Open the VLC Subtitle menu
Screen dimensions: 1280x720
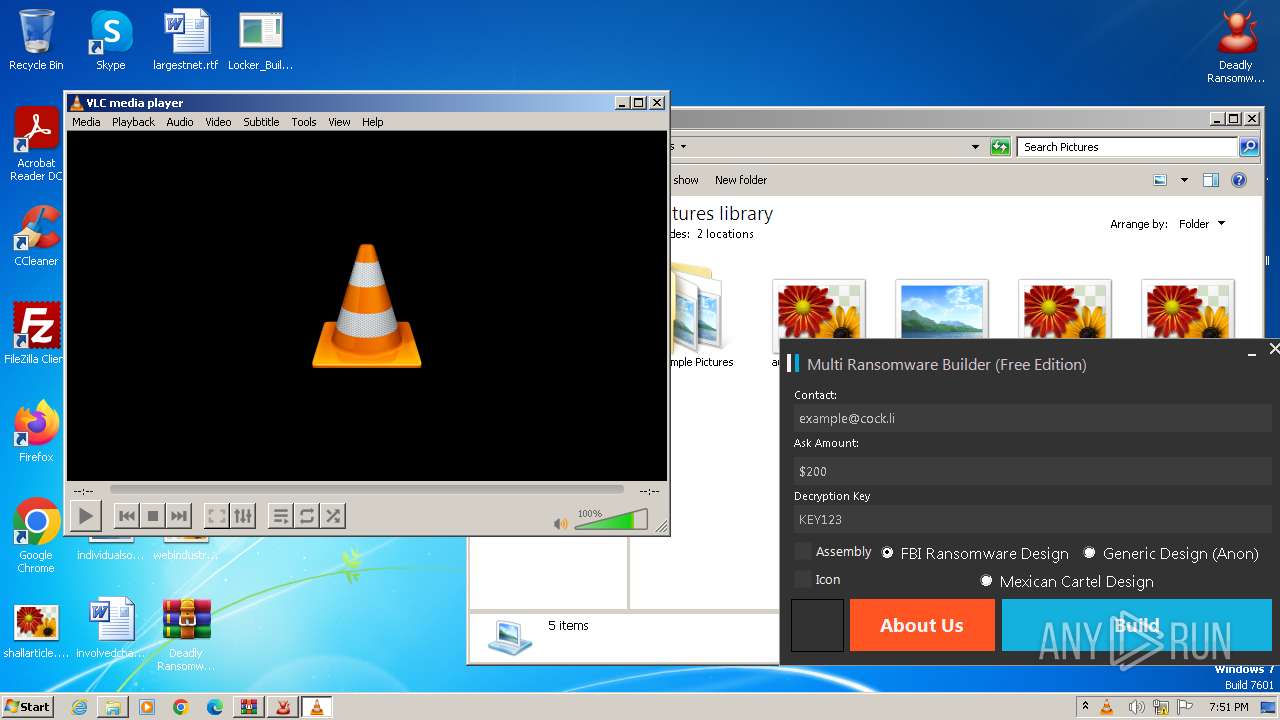point(261,122)
